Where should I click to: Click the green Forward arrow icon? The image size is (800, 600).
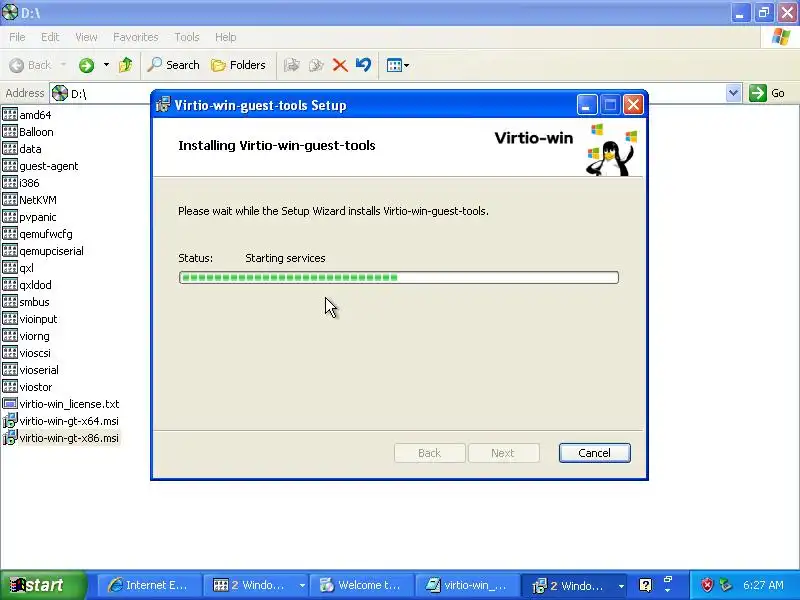click(x=86, y=65)
